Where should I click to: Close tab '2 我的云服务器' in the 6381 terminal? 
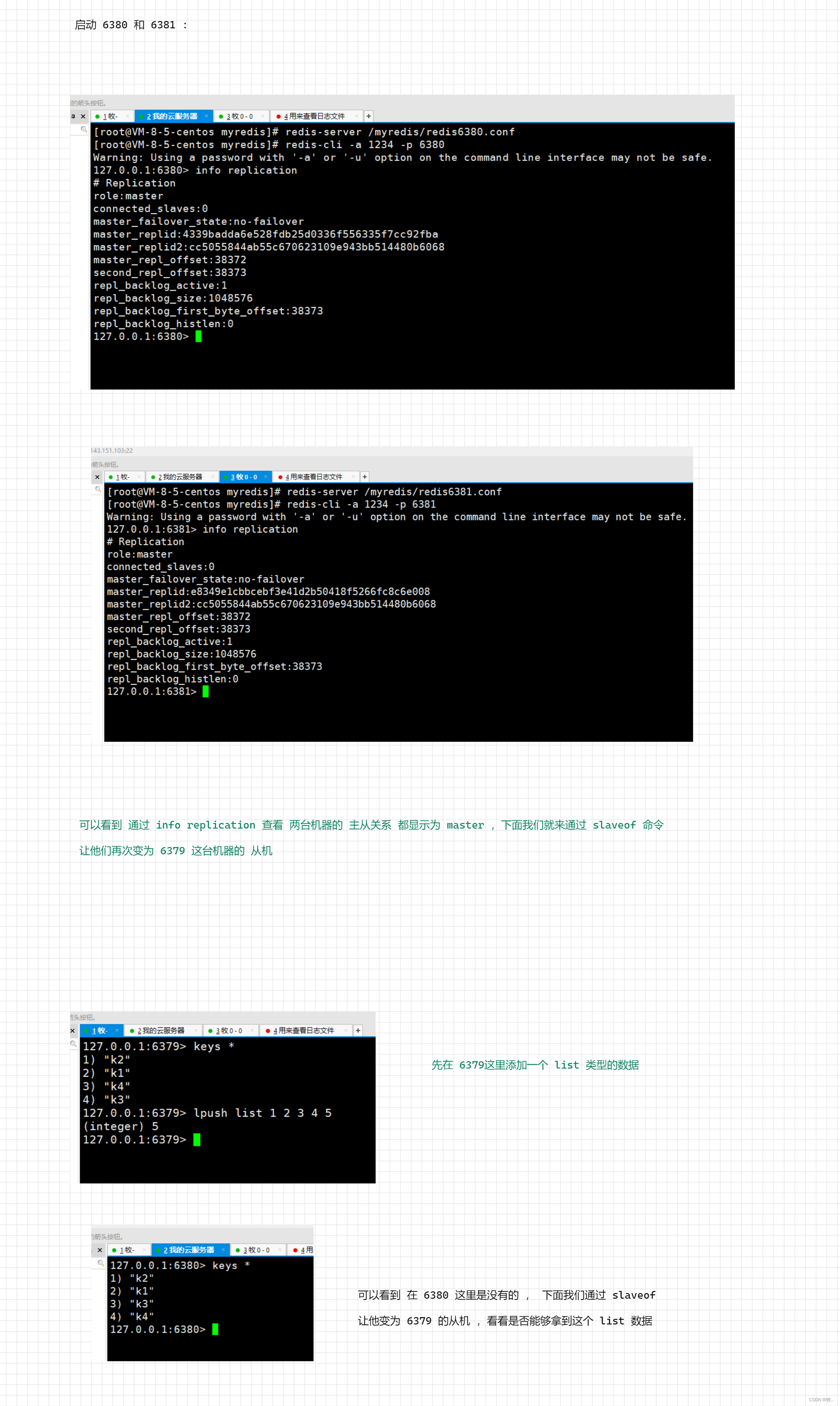point(213,477)
